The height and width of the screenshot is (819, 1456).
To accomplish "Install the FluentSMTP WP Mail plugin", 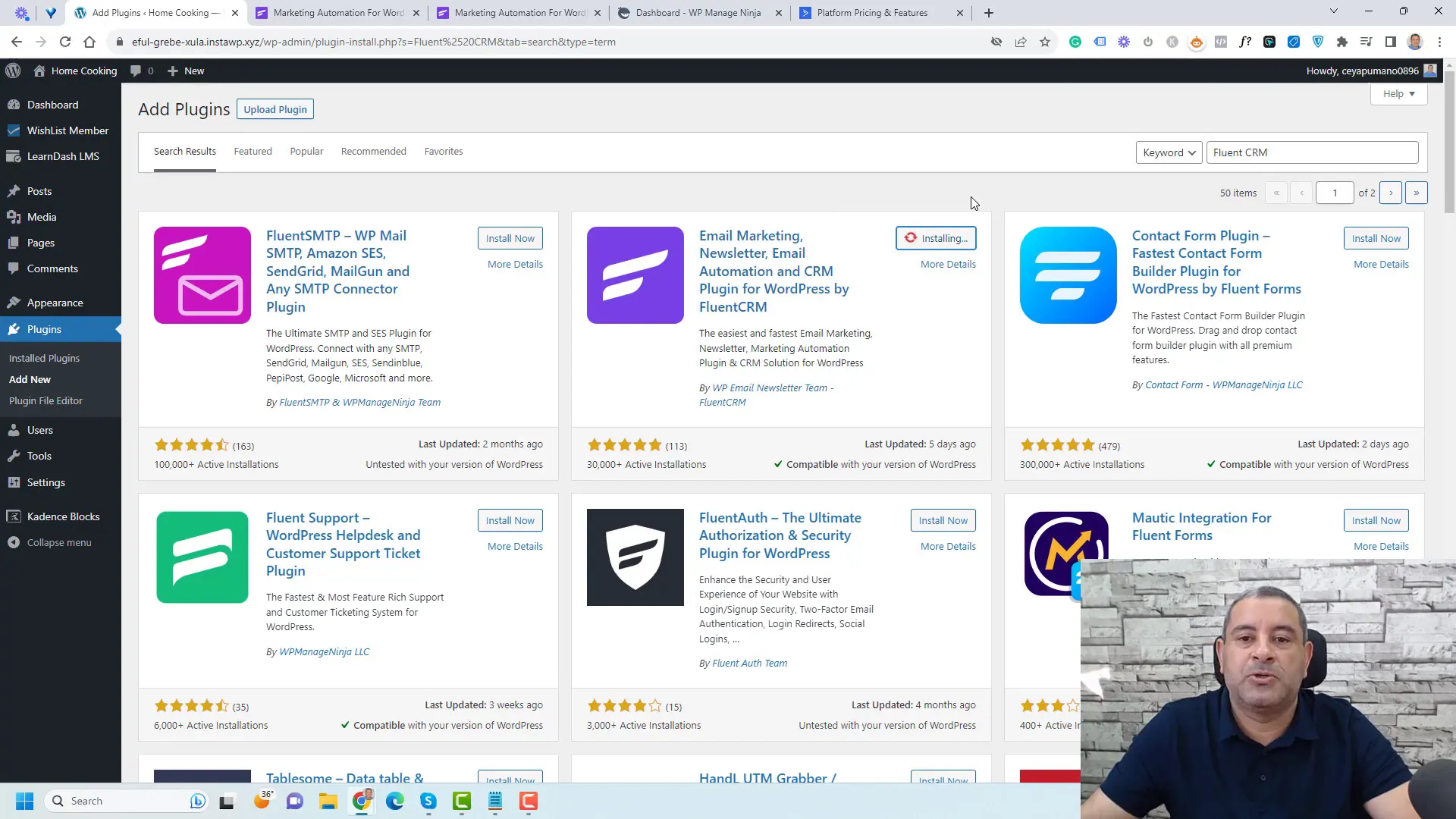I will pyautogui.click(x=510, y=238).
